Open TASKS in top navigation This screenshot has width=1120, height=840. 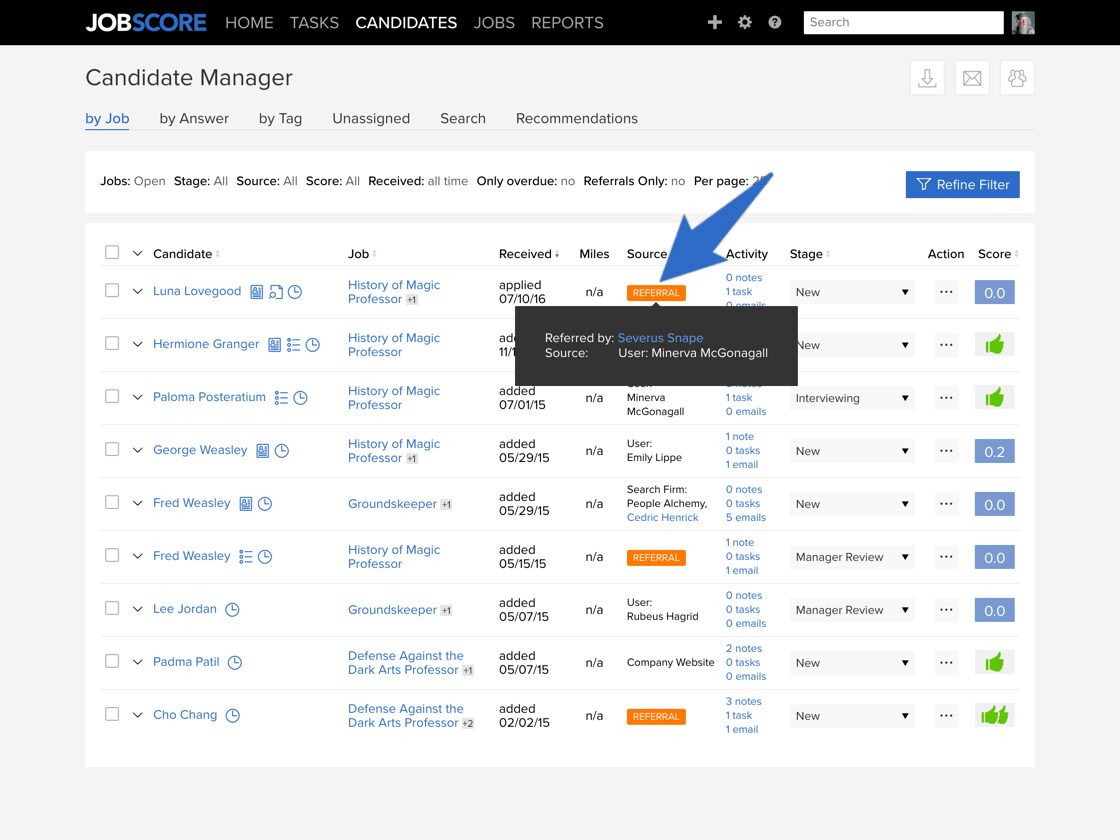314,23
